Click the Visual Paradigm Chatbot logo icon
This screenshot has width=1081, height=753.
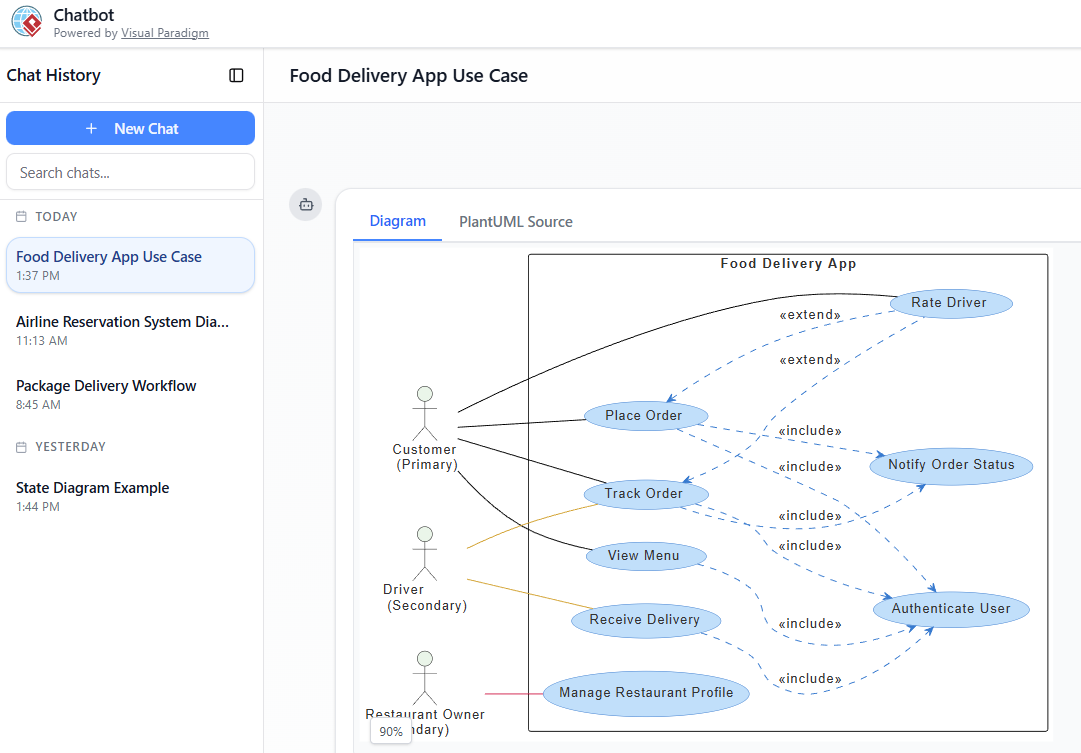click(27, 22)
